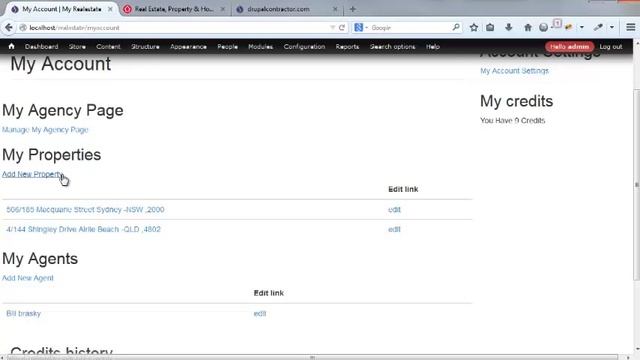The width and height of the screenshot is (640, 360).
Task: Open My Account Settings link
Action: 514,71
